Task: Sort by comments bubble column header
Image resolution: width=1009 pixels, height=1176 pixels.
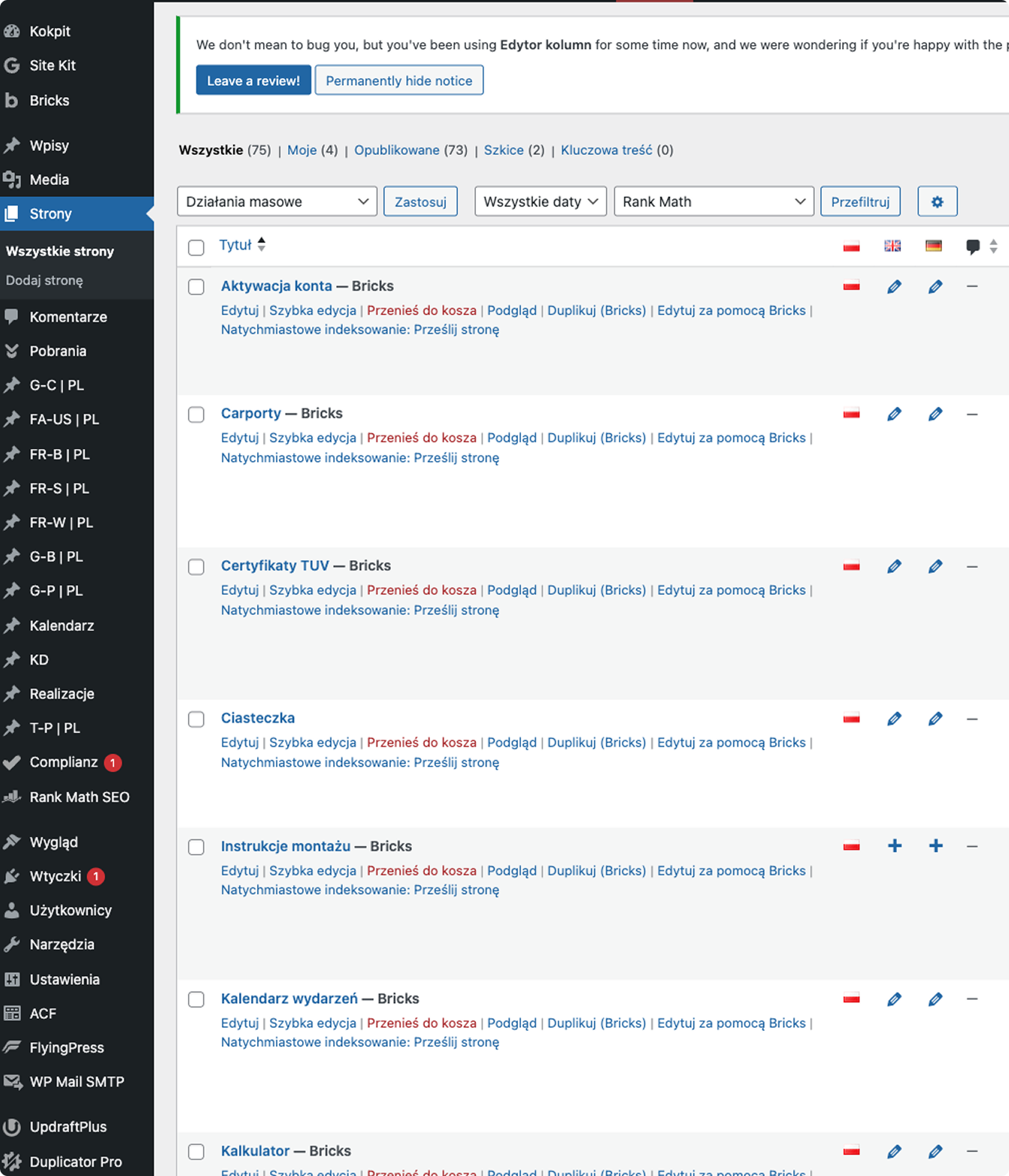Action: click(973, 246)
